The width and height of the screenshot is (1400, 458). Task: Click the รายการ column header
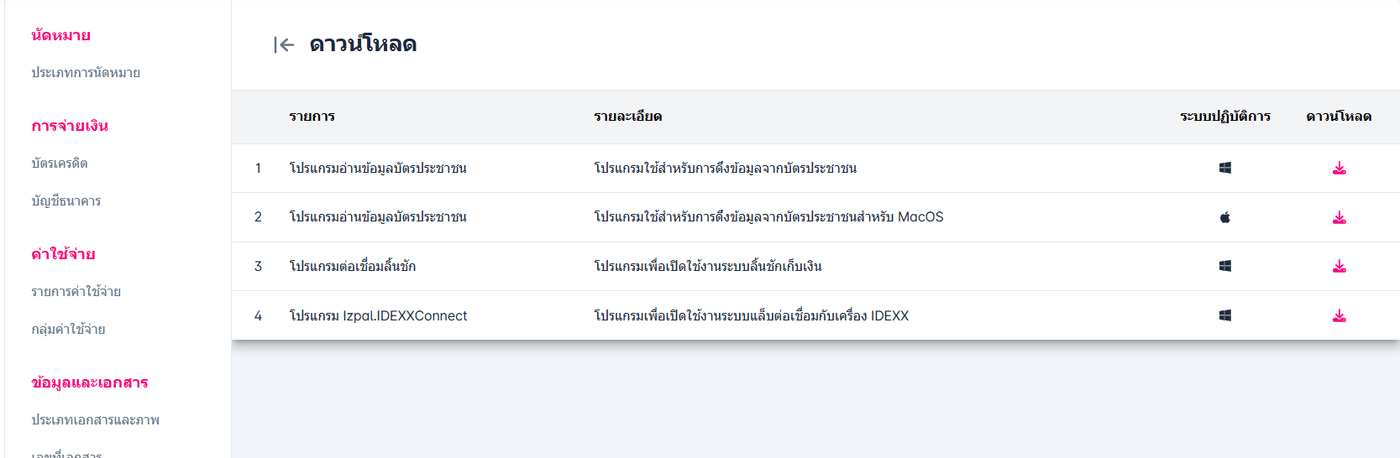311,117
